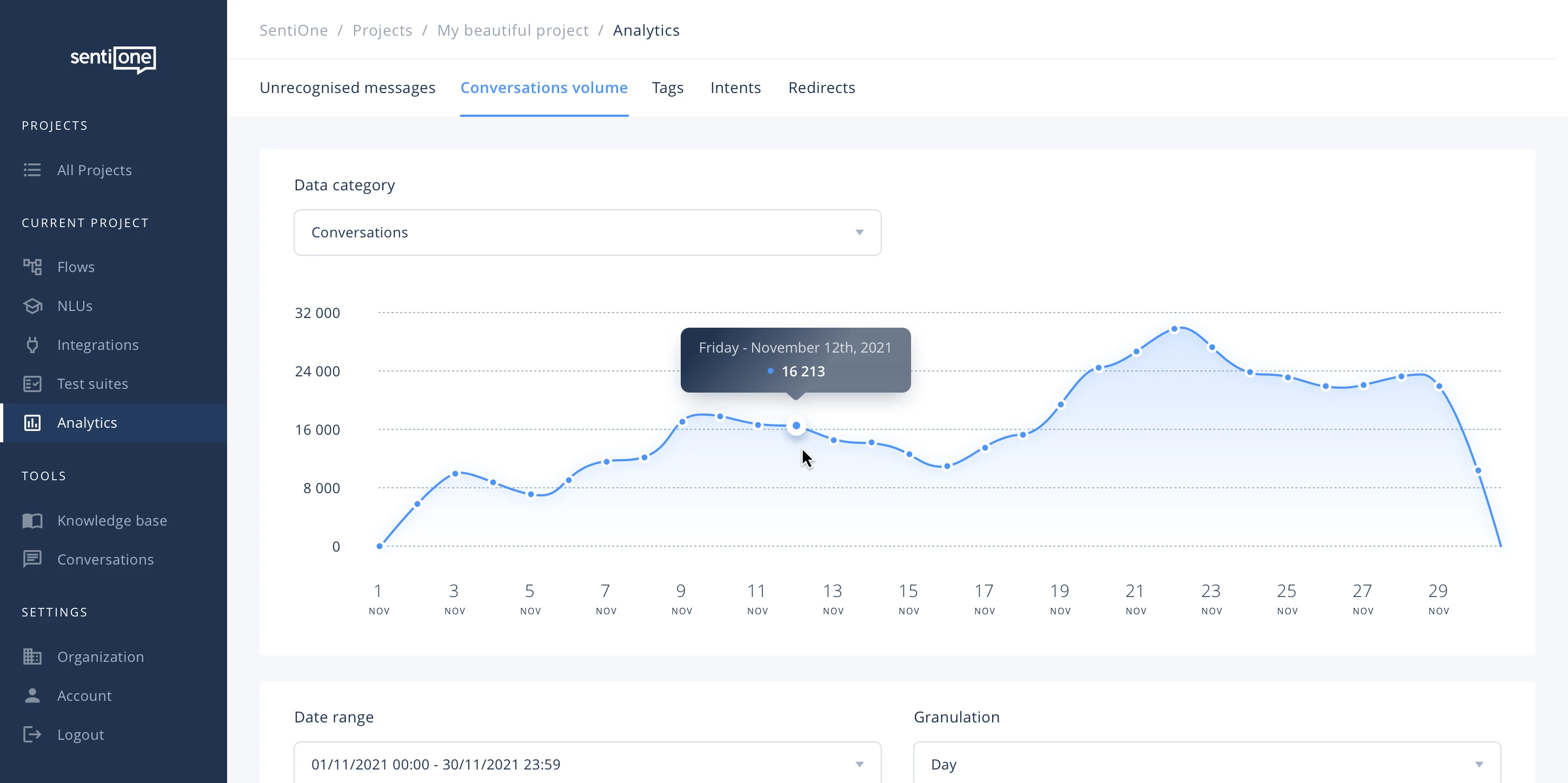This screenshot has height=783, width=1568.
Task: Go to Projects in the breadcrumb
Action: point(382,30)
